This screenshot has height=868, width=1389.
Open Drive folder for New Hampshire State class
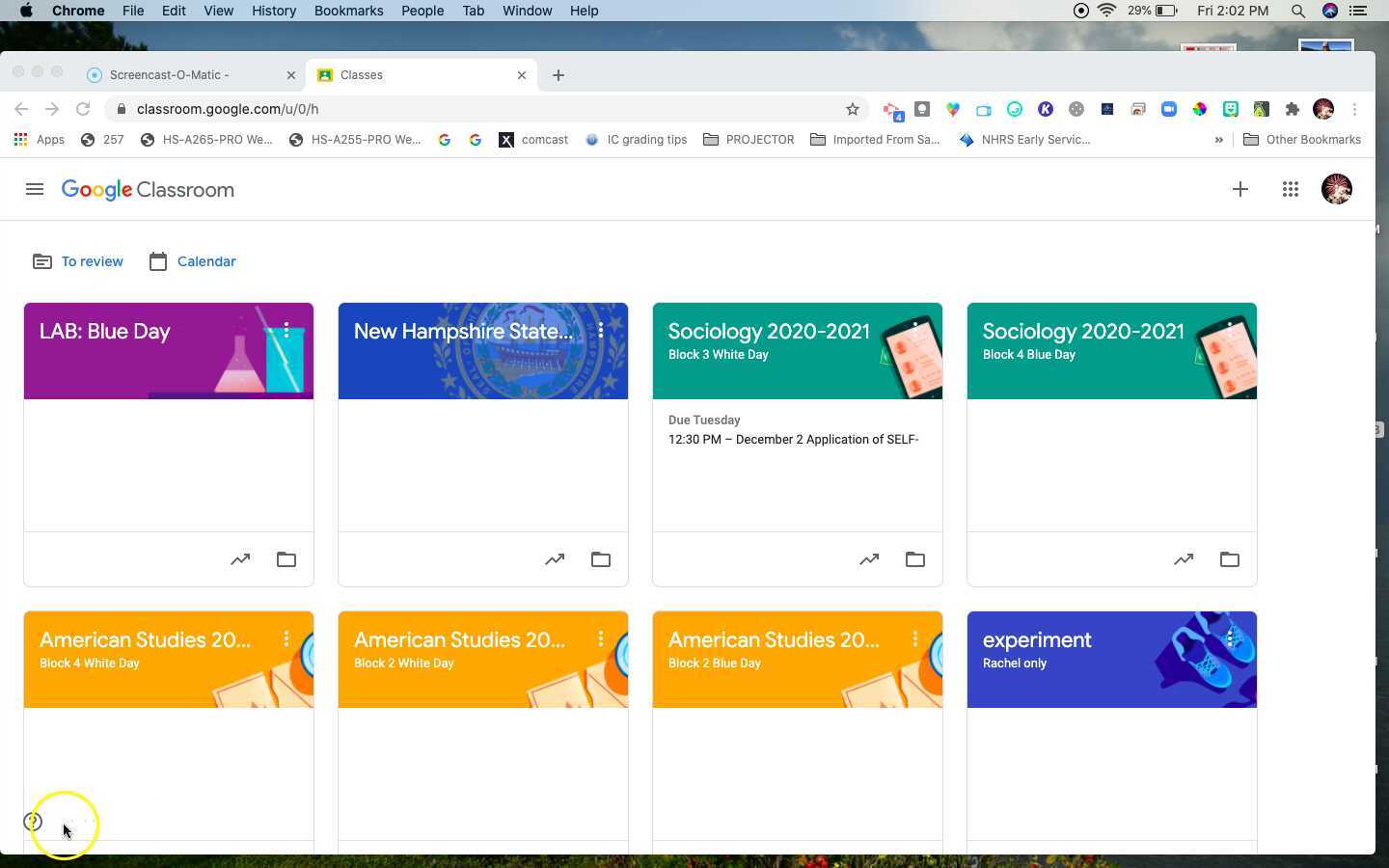601,559
